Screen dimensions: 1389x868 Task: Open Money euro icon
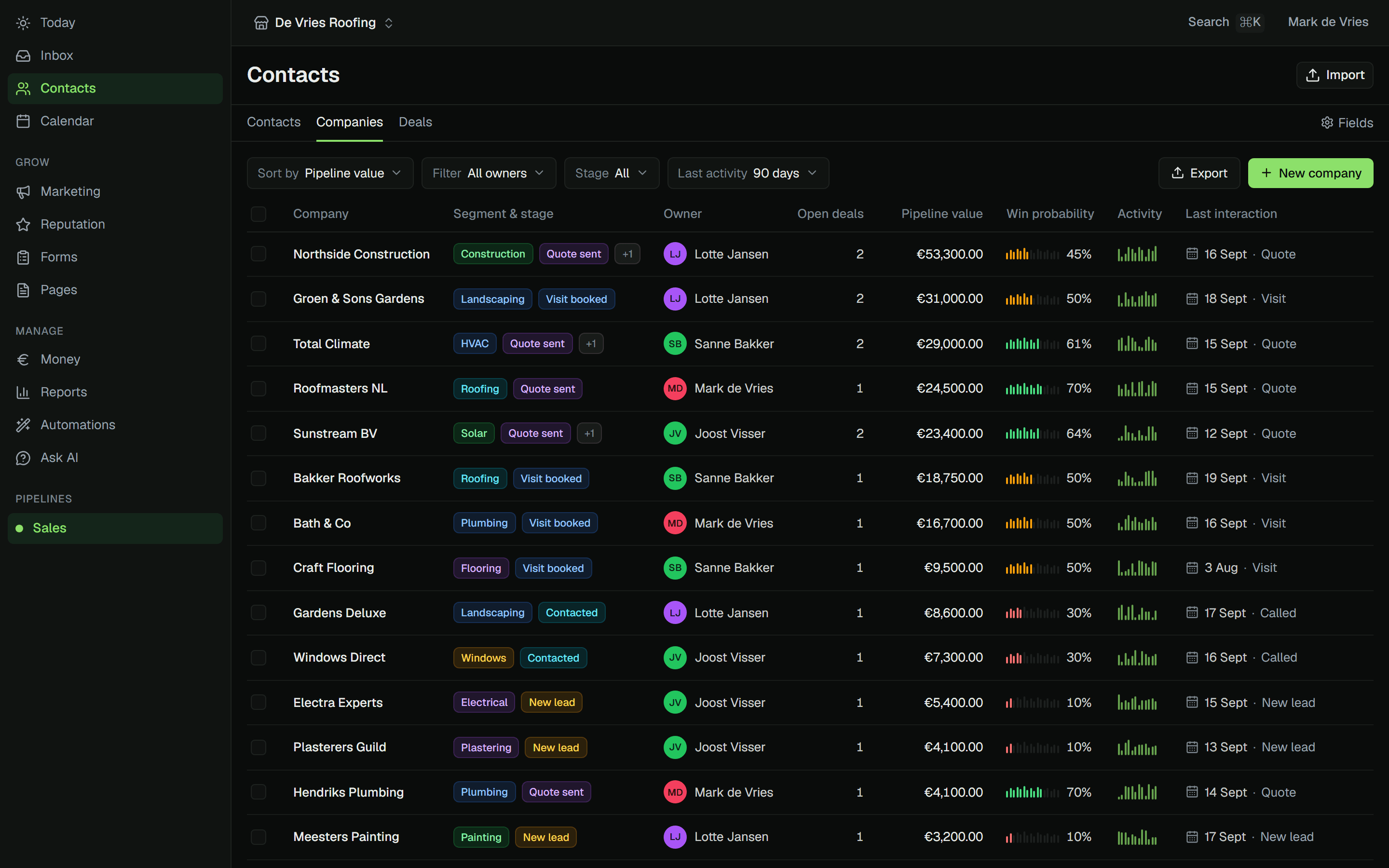[x=23, y=359]
